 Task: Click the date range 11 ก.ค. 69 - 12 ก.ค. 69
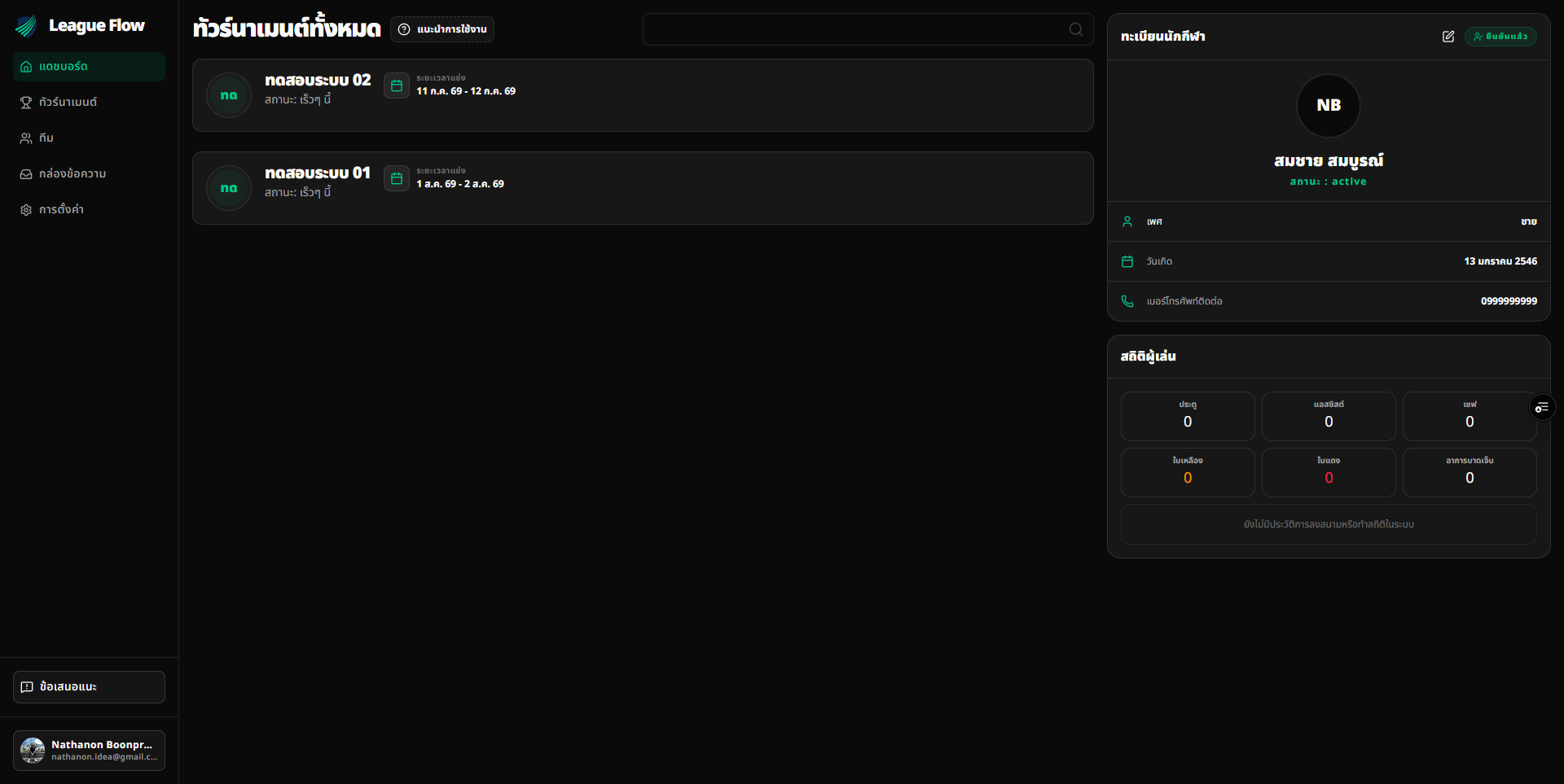tap(466, 91)
